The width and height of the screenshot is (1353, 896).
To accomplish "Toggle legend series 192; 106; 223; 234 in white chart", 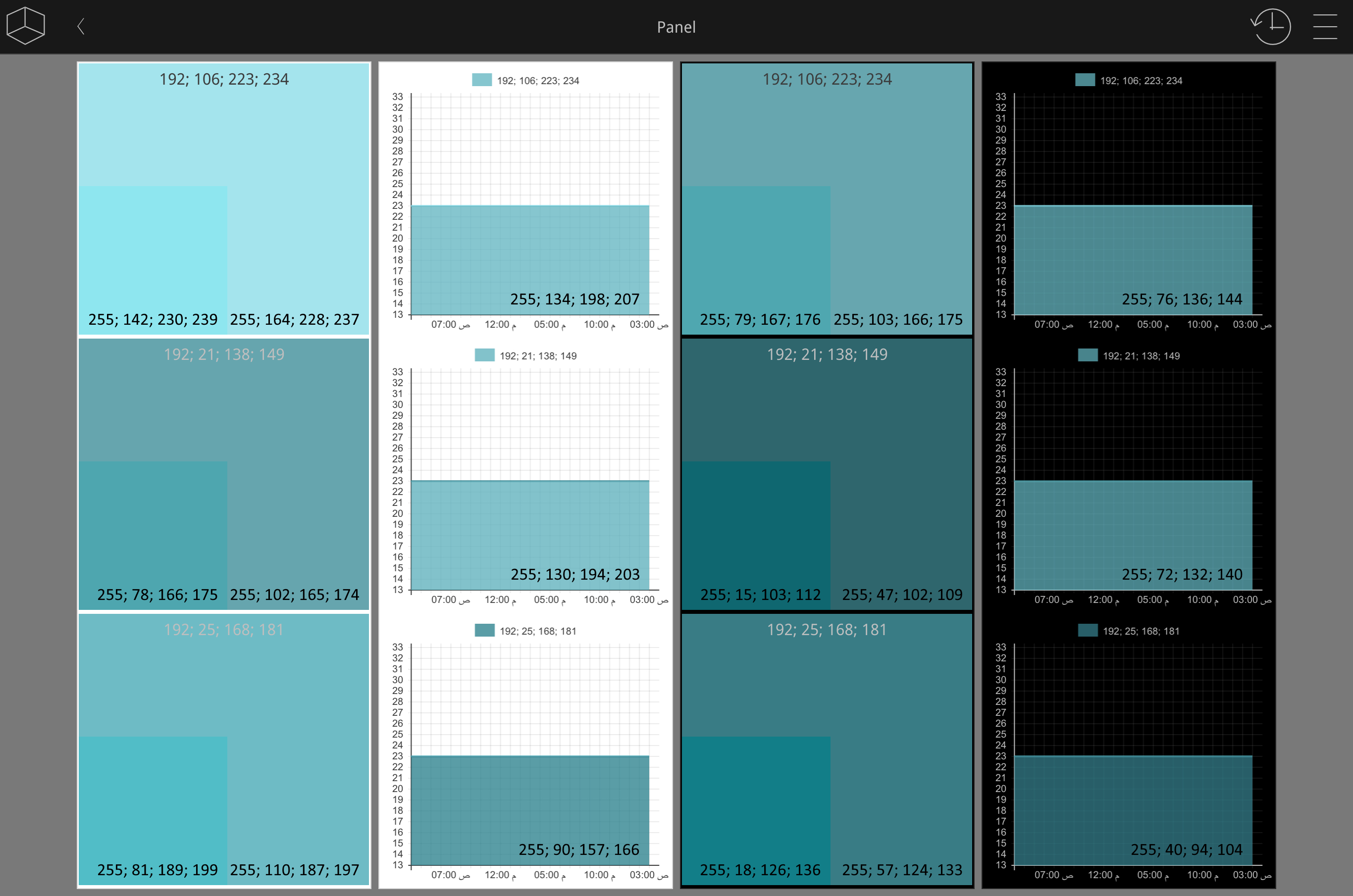I will [537, 81].
